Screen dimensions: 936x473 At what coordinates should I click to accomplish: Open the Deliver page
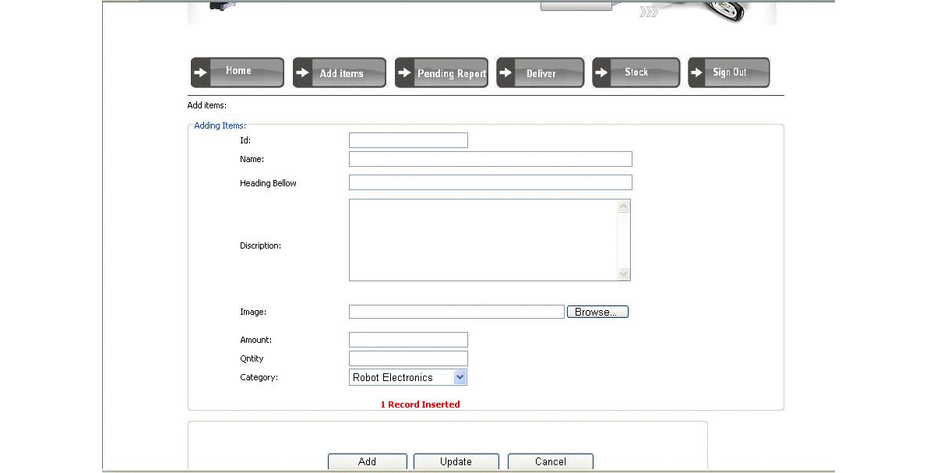click(540, 72)
